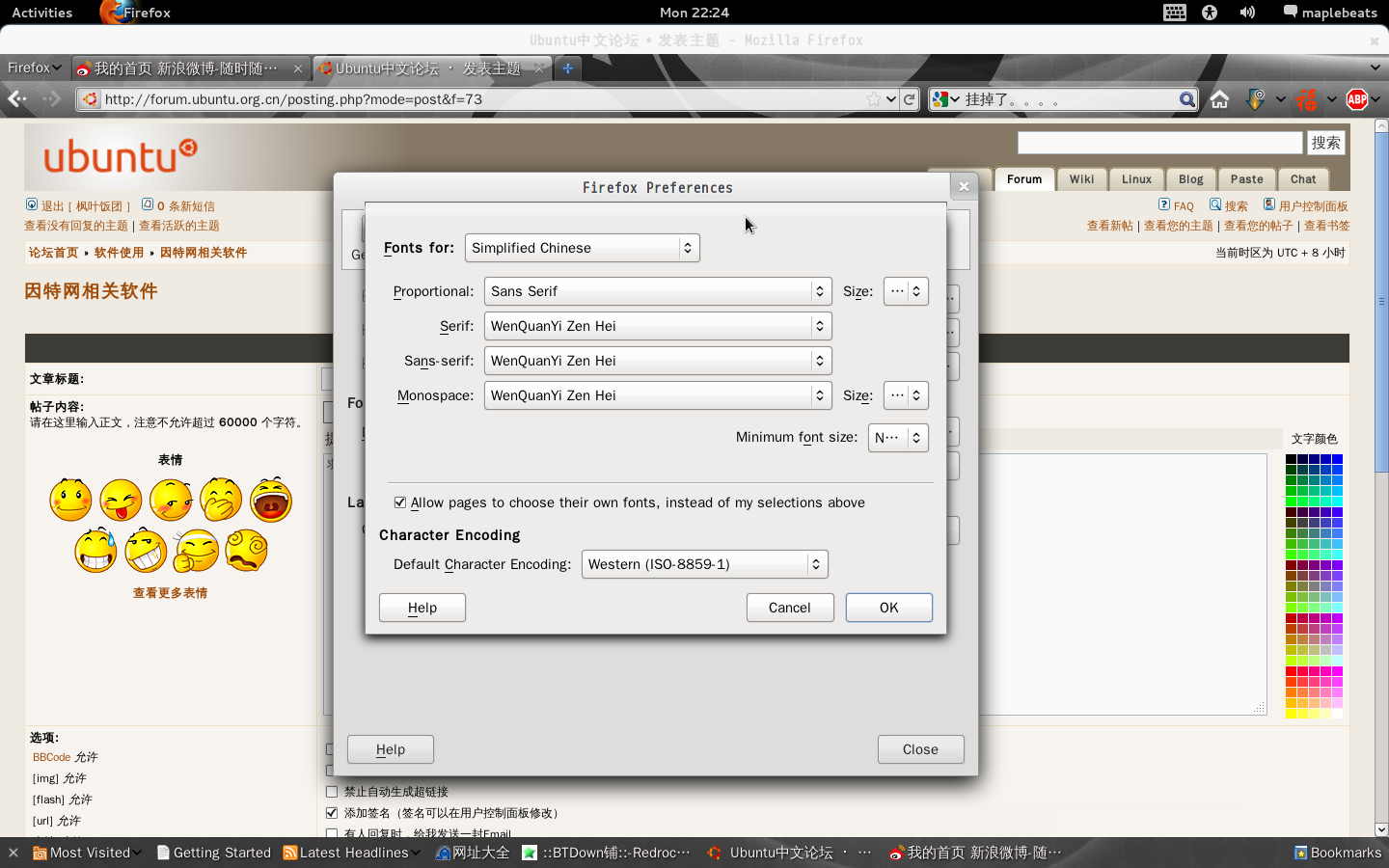The image size is (1389, 868).
Task: Open the Firefox menu button
Action: coord(34,68)
